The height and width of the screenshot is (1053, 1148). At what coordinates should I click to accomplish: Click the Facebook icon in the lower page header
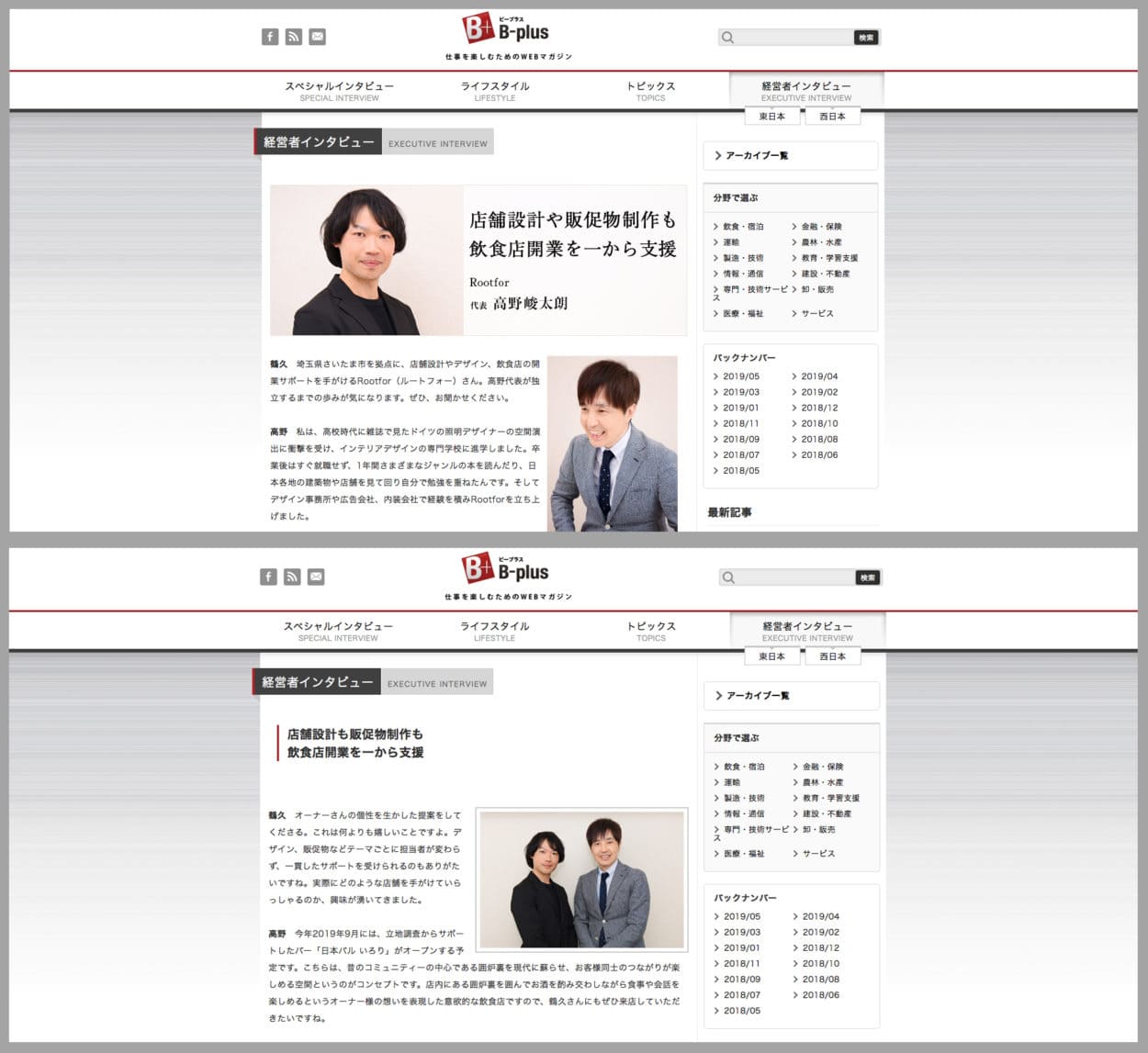tap(268, 577)
